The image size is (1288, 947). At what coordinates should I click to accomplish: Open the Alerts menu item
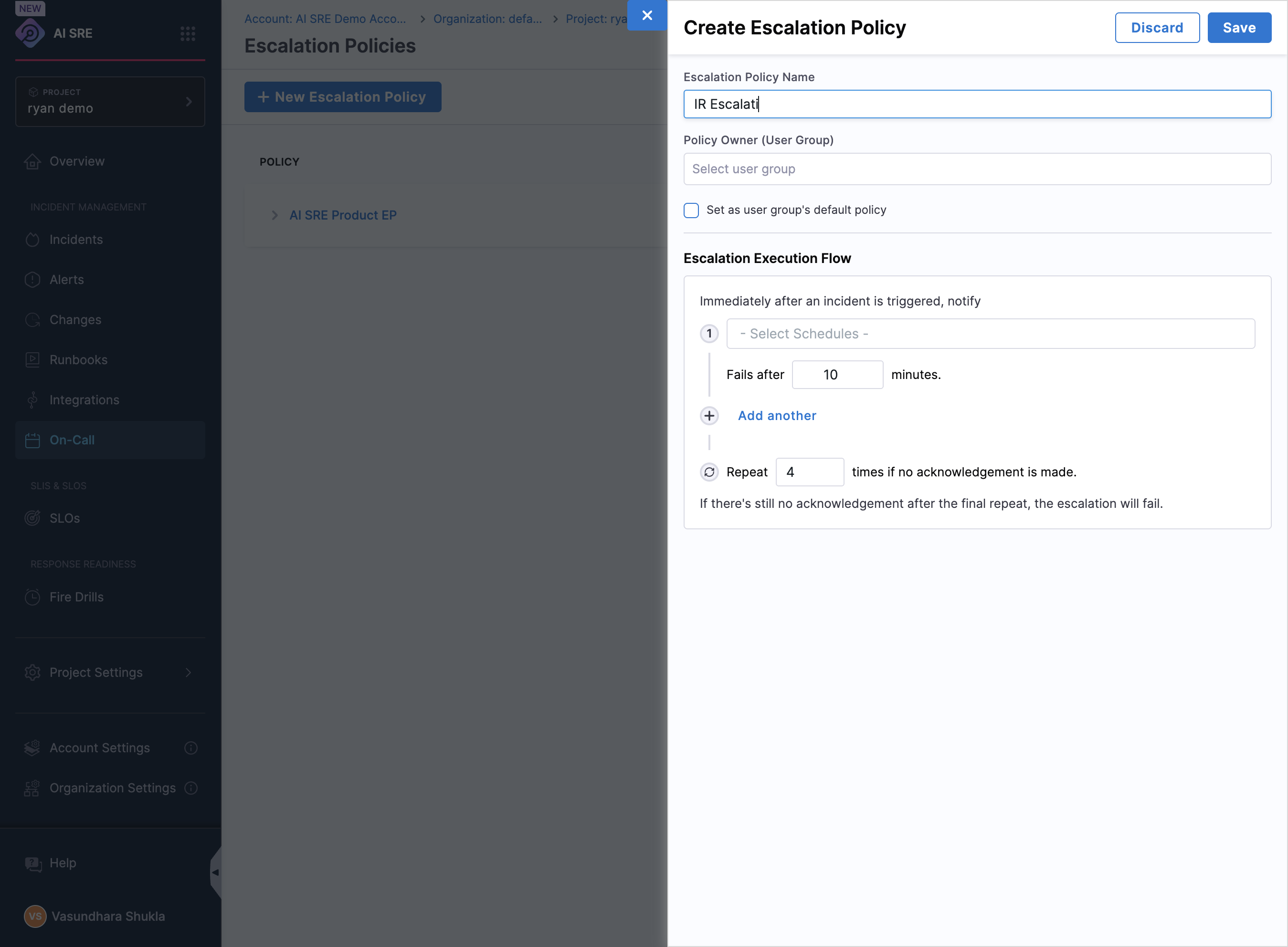110,280
